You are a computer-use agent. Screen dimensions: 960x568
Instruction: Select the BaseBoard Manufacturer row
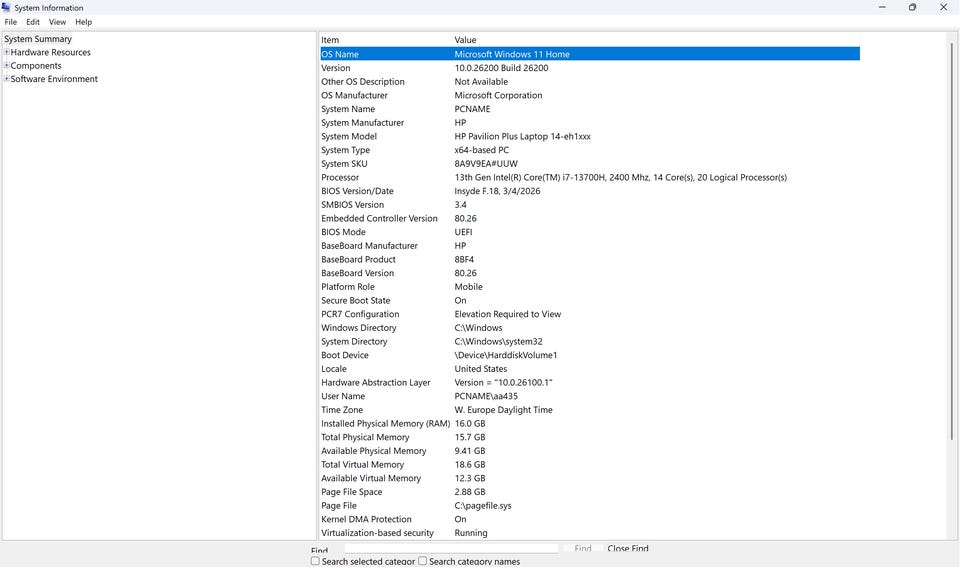click(x=590, y=246)
